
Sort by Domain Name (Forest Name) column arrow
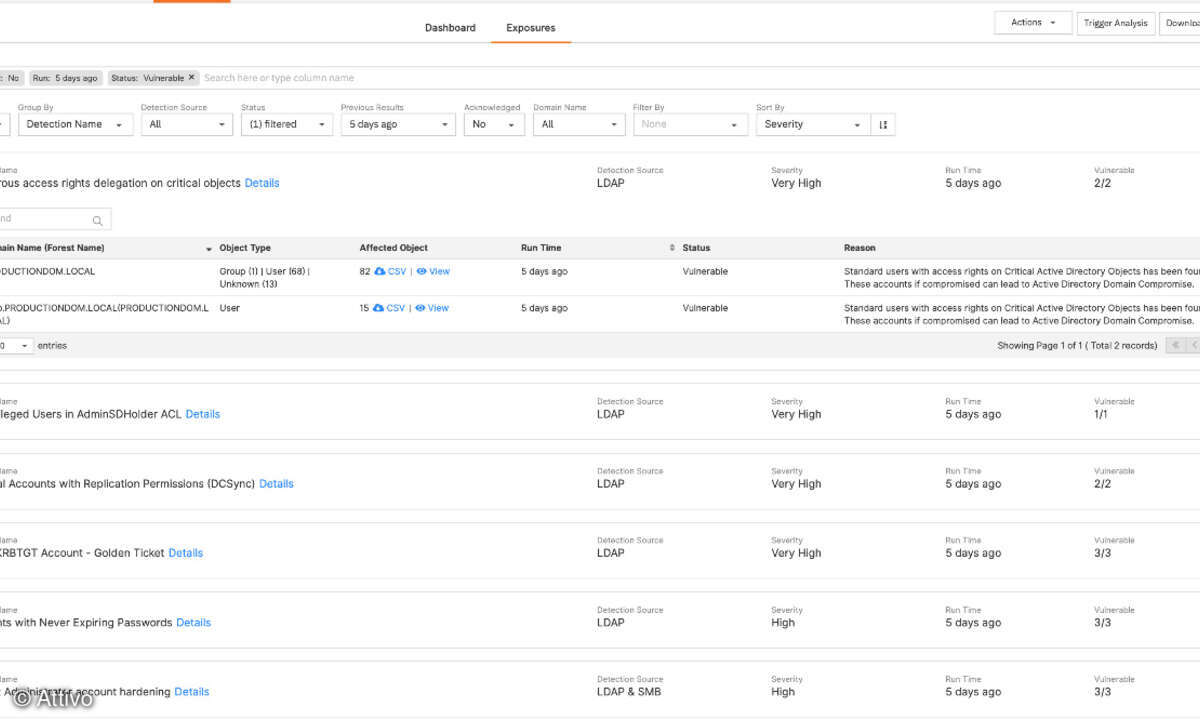(209, 248)
